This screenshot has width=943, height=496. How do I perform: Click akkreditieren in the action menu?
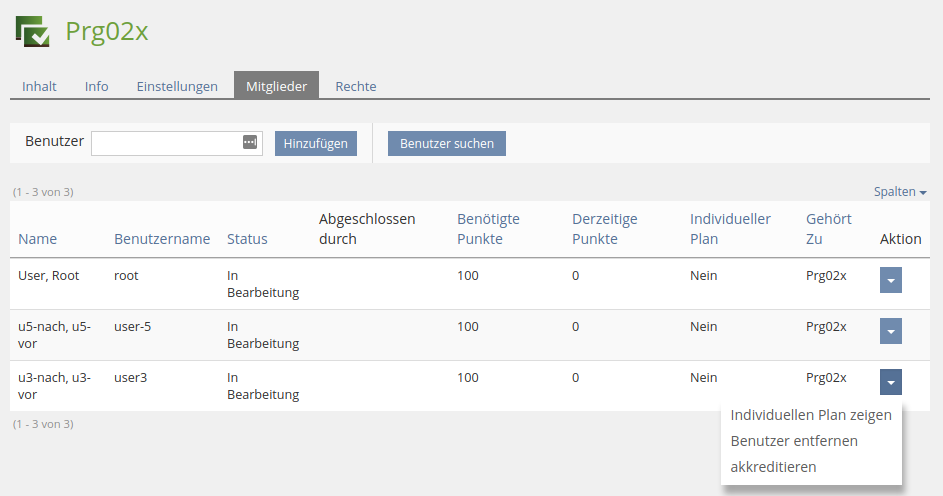tap(773, 467)
